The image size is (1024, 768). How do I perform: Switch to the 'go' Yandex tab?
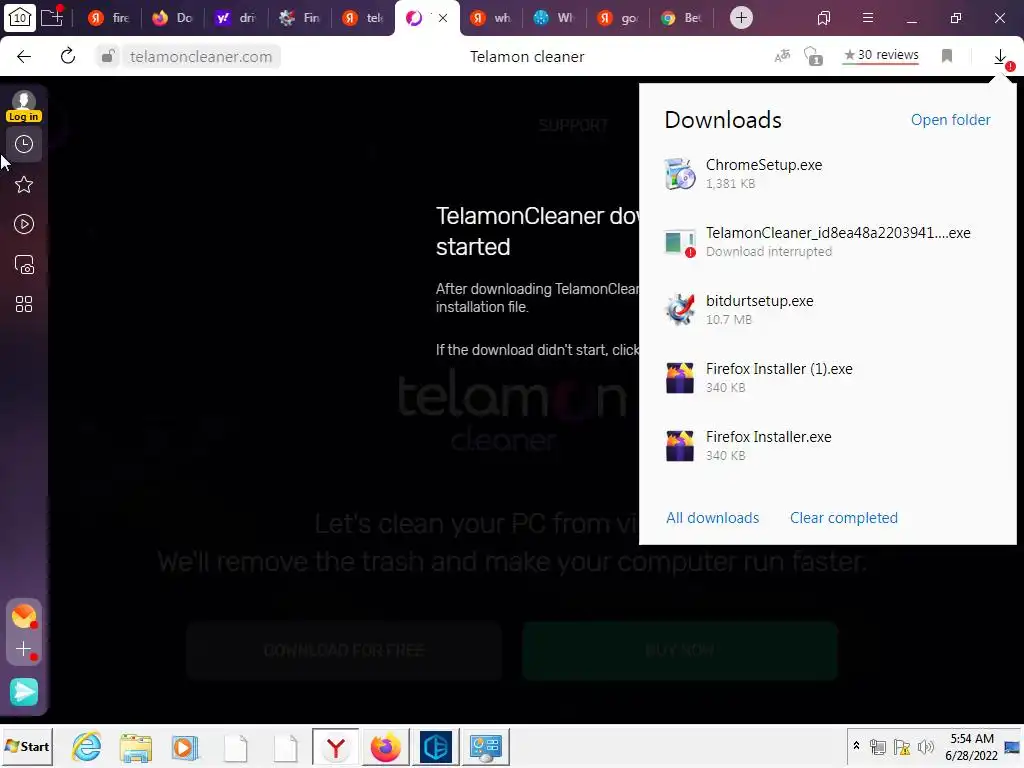pos(617,18)
